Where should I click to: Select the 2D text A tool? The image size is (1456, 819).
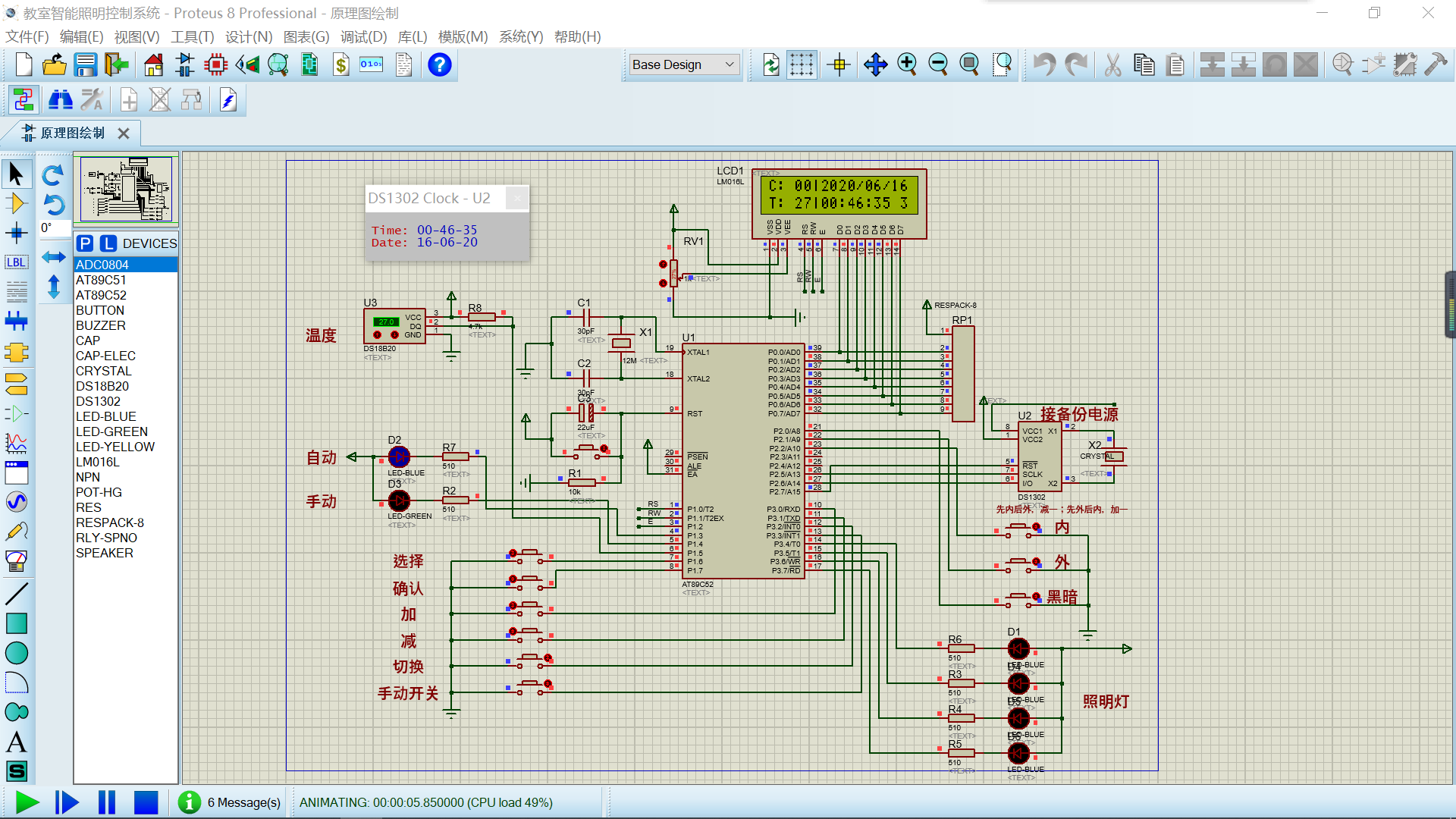[17, 742]
